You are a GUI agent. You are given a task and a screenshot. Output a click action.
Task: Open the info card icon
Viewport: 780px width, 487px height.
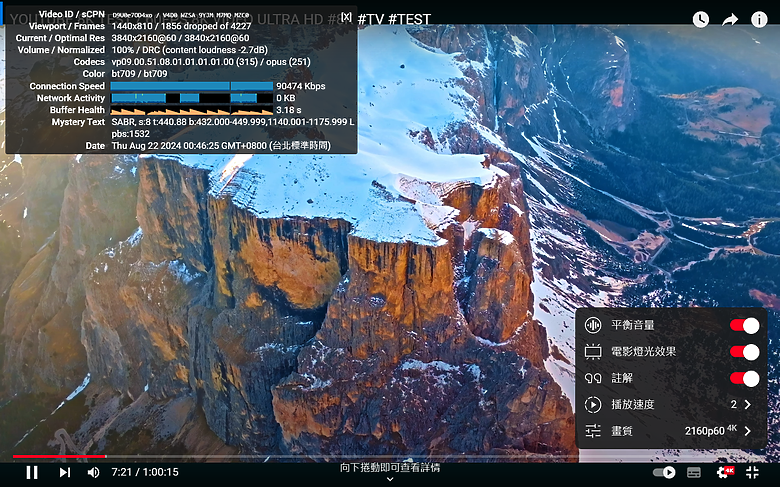(x=759, y=19)
